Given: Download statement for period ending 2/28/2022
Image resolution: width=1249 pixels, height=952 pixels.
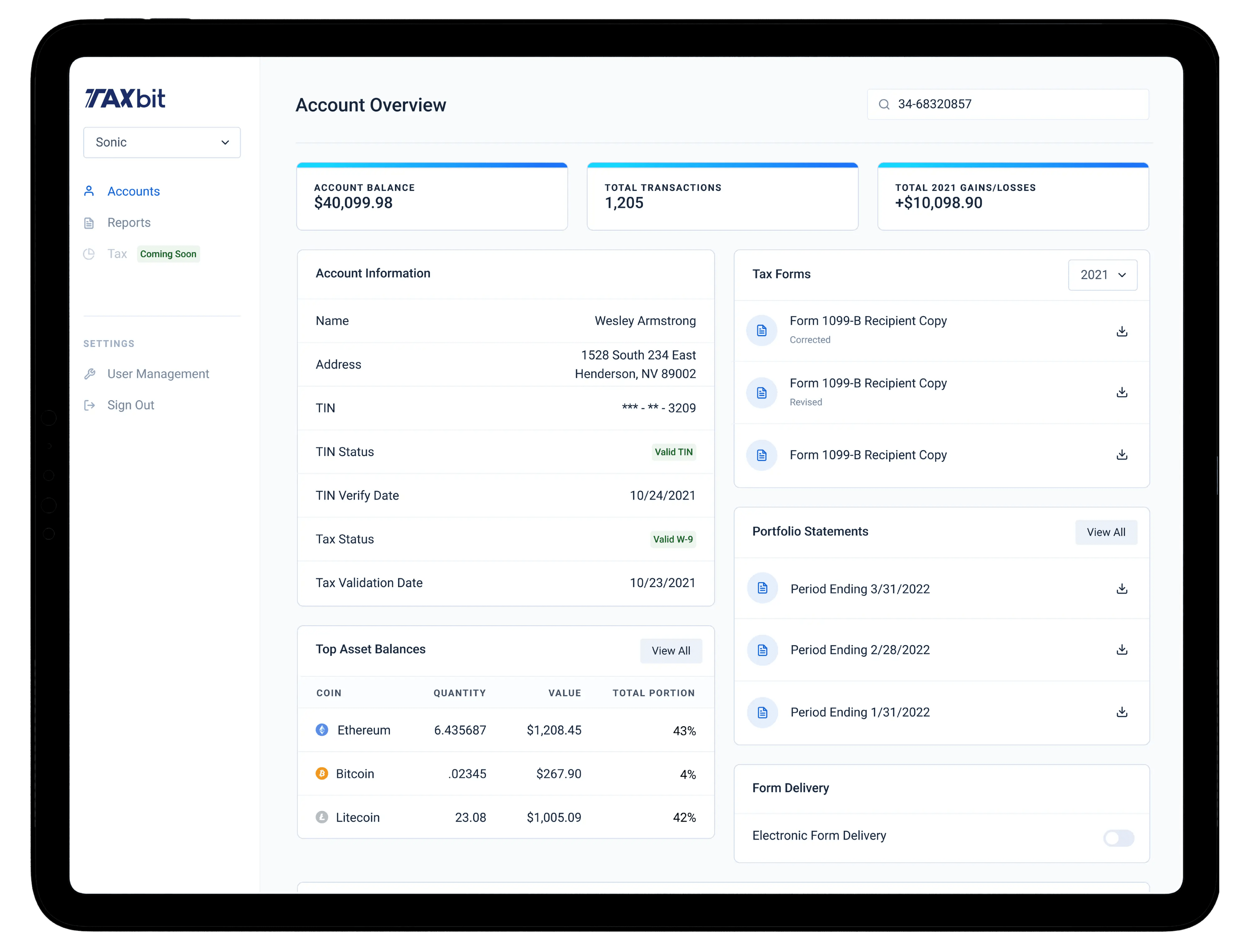Looking at the screenshot, I should pyautogui.click(x=1122, y=649).
